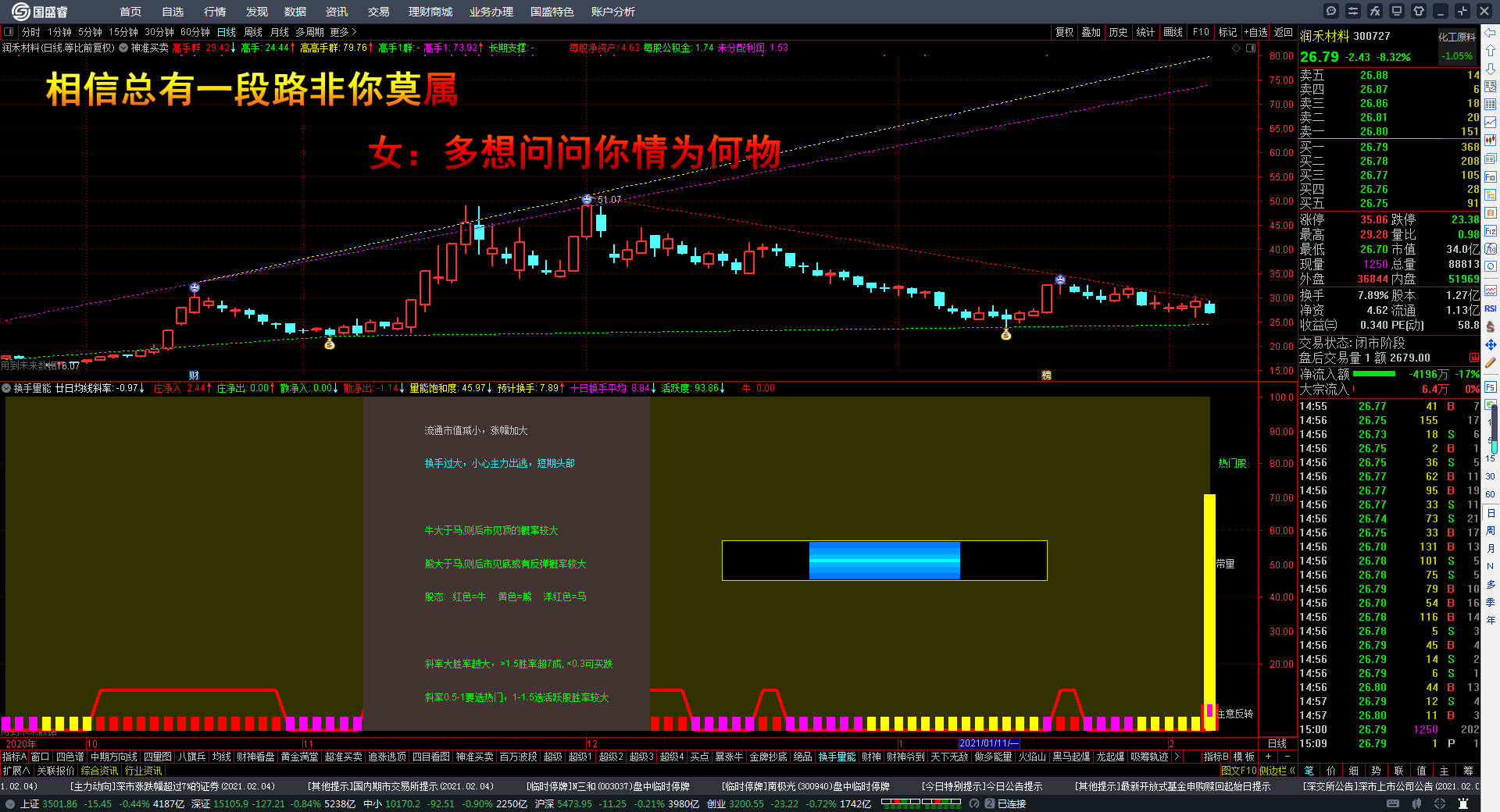Screen dimensions: 1500x812
Task: Expand the 扩展 panel at bottom-left
Action: 16,771
